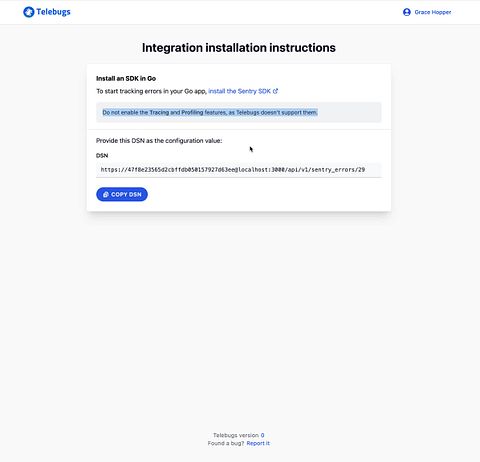Click the clipboard icon inside Copy DSN
The width and height of the screenshot is (480, 462).
(106, 194)
